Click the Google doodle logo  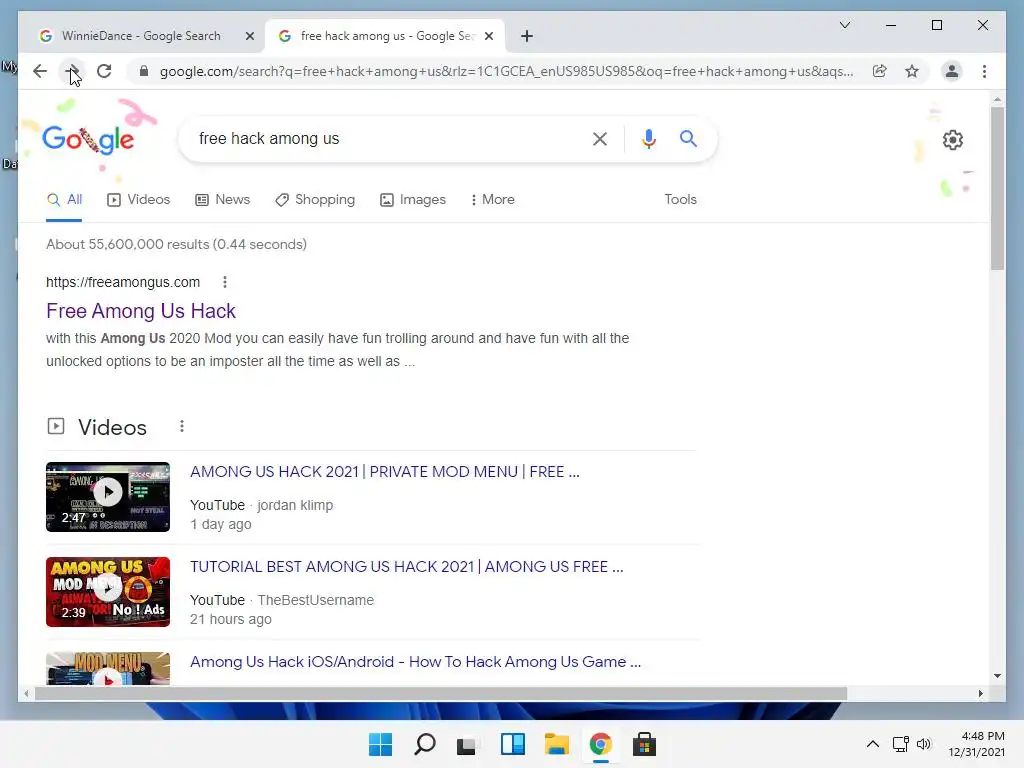88,139
